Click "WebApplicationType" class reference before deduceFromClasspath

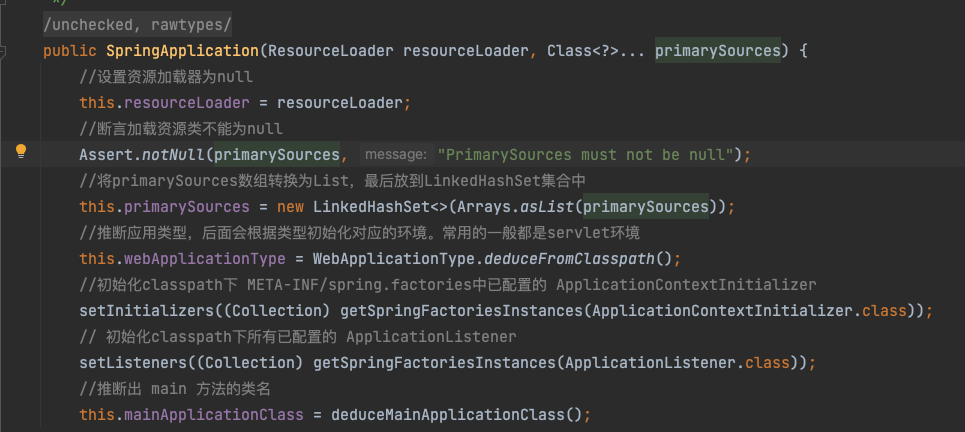pyautogui.click(x=394, y=258)
